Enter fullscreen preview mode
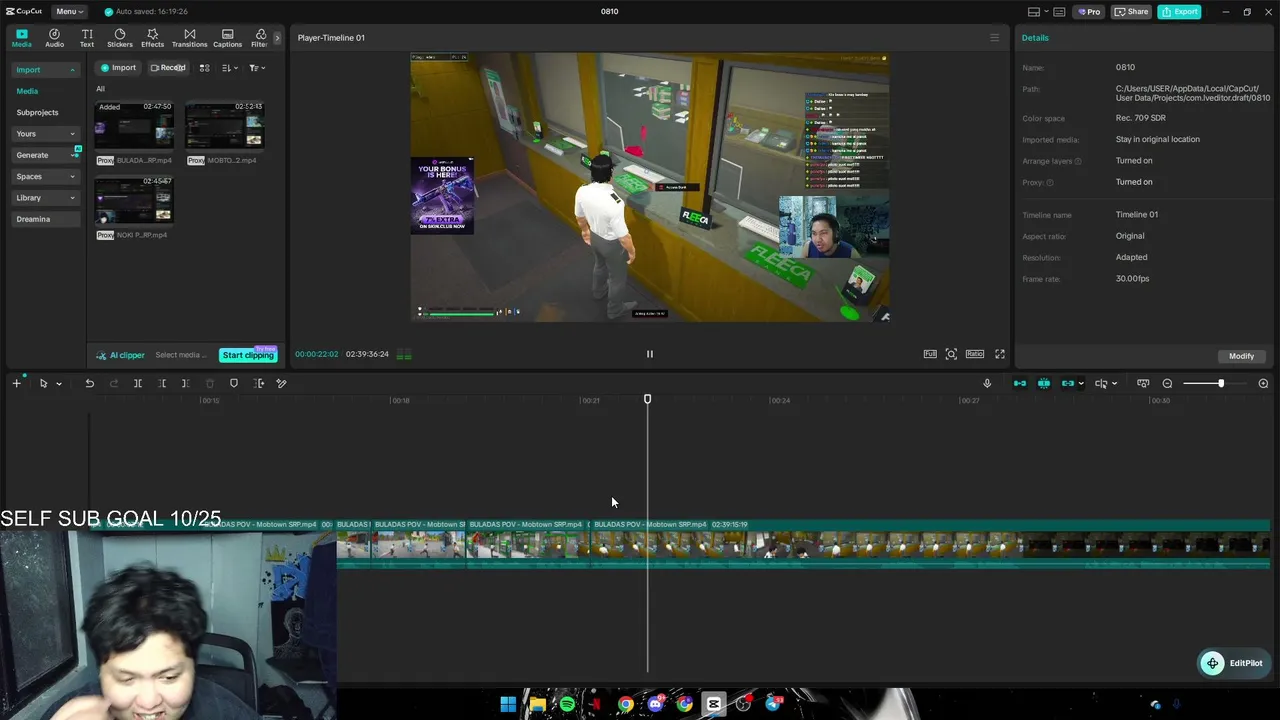 [999, 354]
